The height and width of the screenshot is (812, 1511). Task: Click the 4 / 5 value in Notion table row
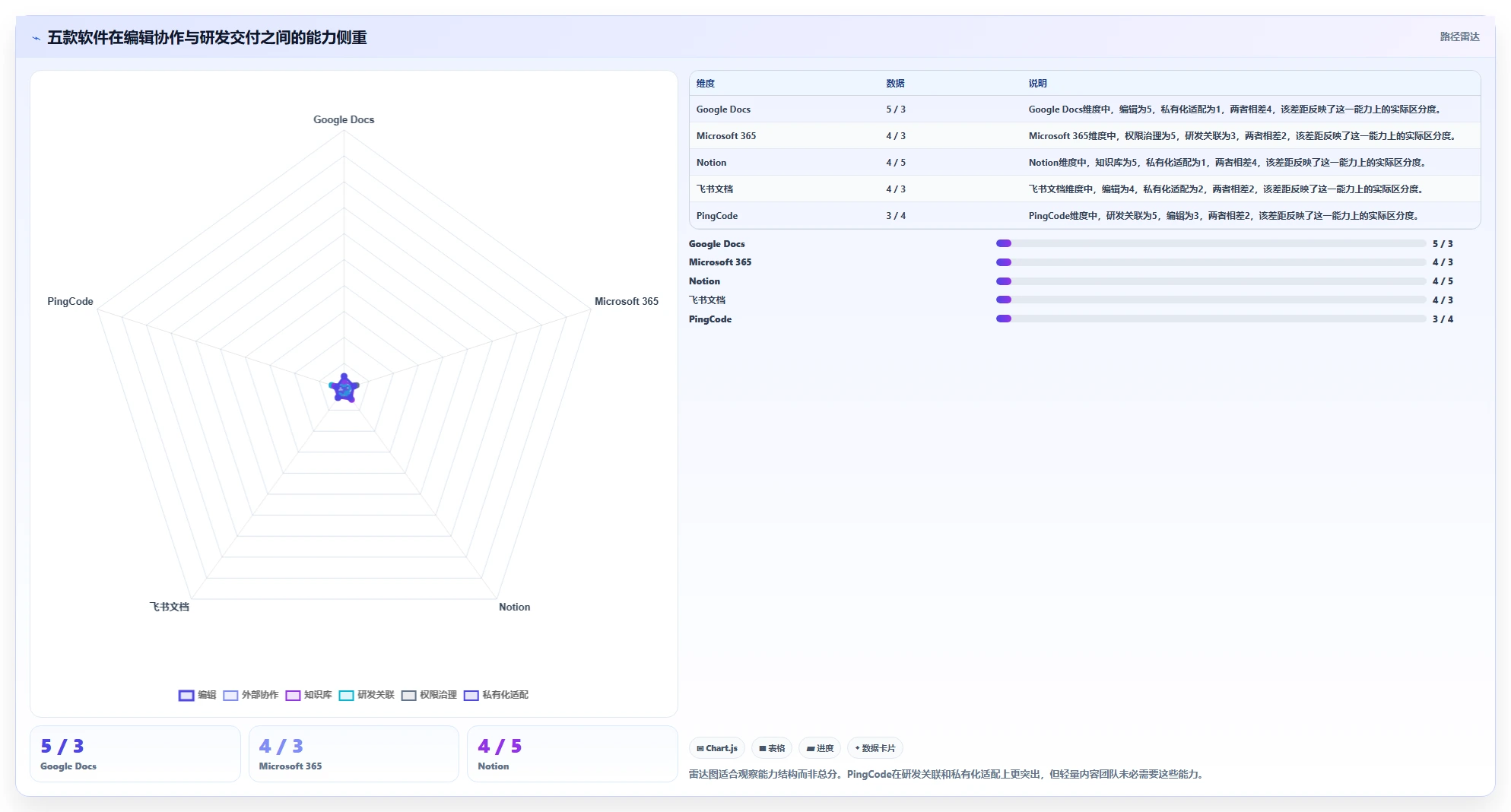click(896, 163)
